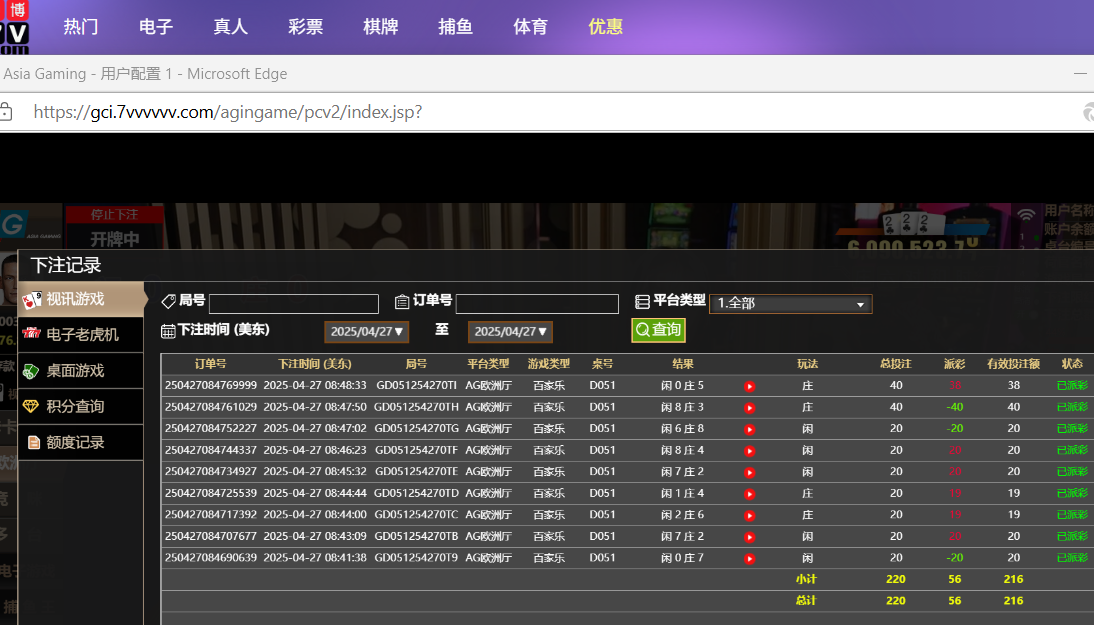Expand the end date picker after 至
Image resolution: width=1094 pixels, height=625 pixels.
(510, 332)
